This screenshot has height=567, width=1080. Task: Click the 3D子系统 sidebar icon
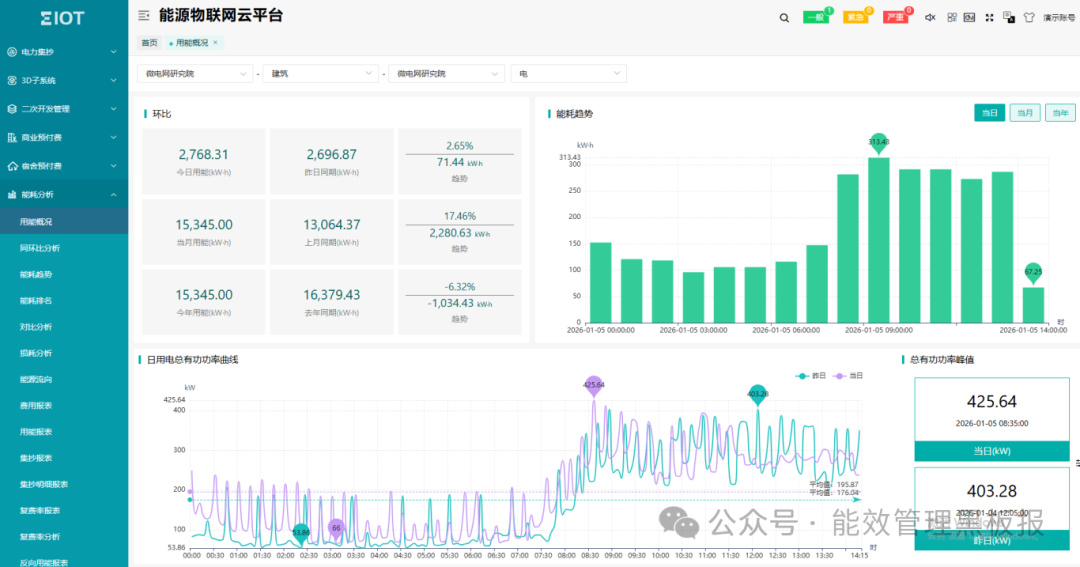pos(12,81)
